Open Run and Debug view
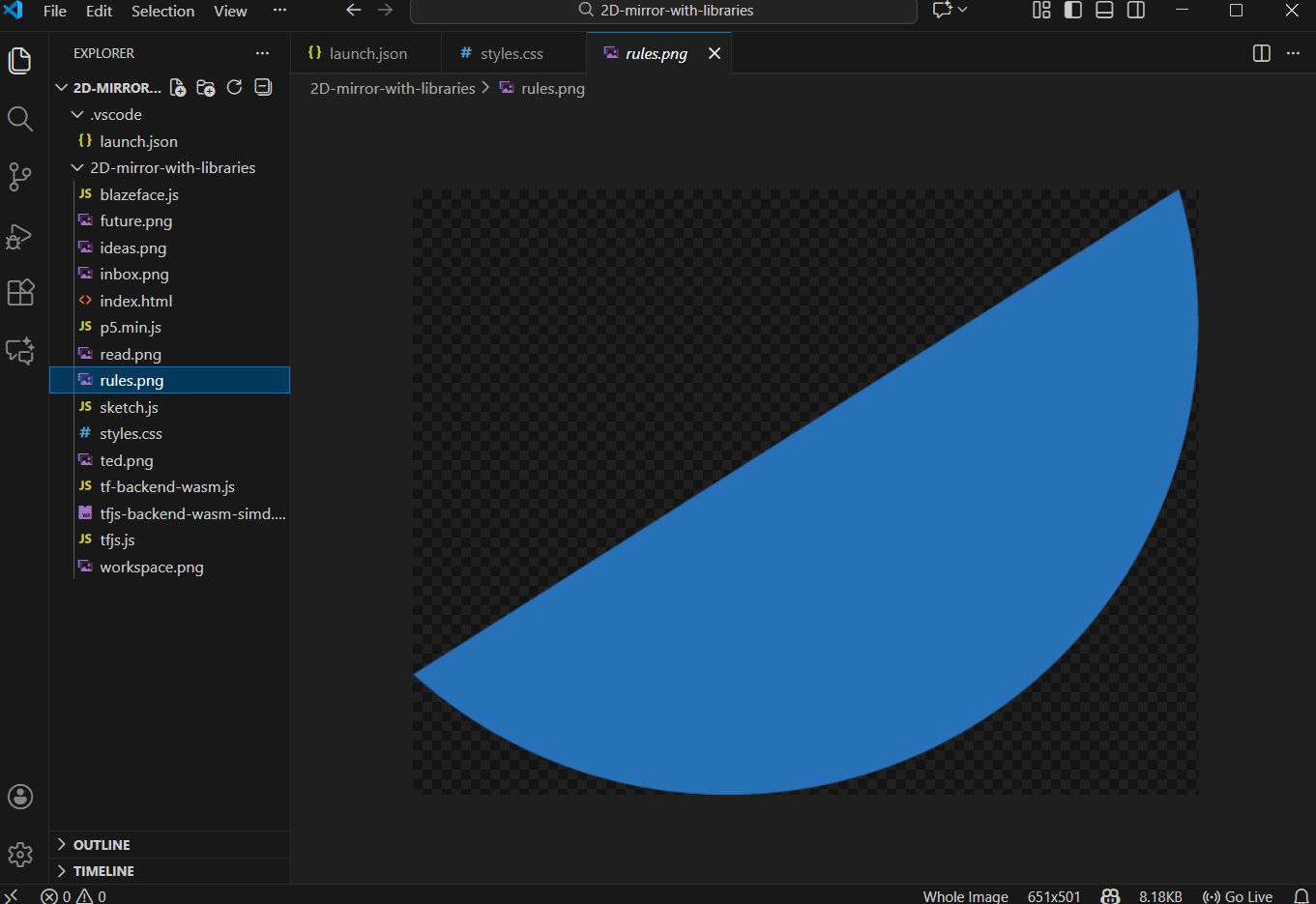 click(20, 236)
